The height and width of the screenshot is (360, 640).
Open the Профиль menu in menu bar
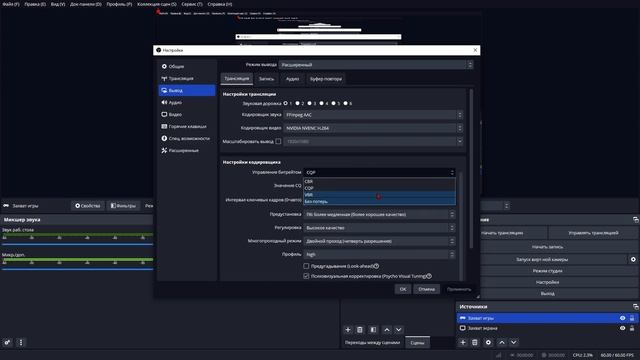pyautogui.click(x=119, y=4)
